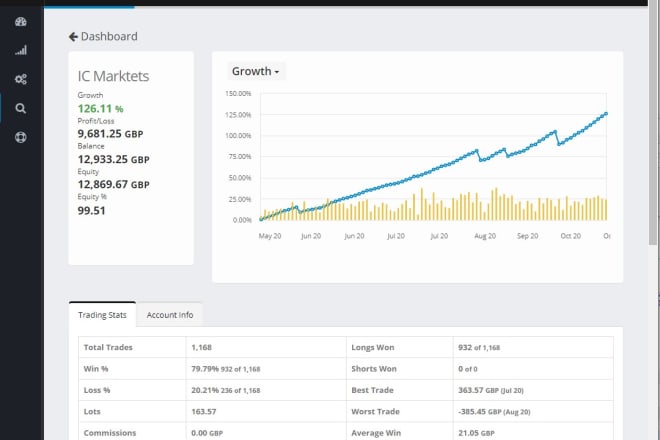This screenshot has height=440, width=660.
Task: Click the 12,933.25 GBP balance value
Action: click(114, 160)
